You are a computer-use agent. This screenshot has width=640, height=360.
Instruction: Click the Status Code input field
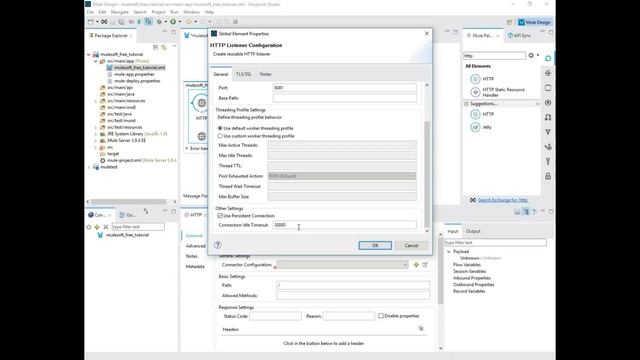coord(276,316)
